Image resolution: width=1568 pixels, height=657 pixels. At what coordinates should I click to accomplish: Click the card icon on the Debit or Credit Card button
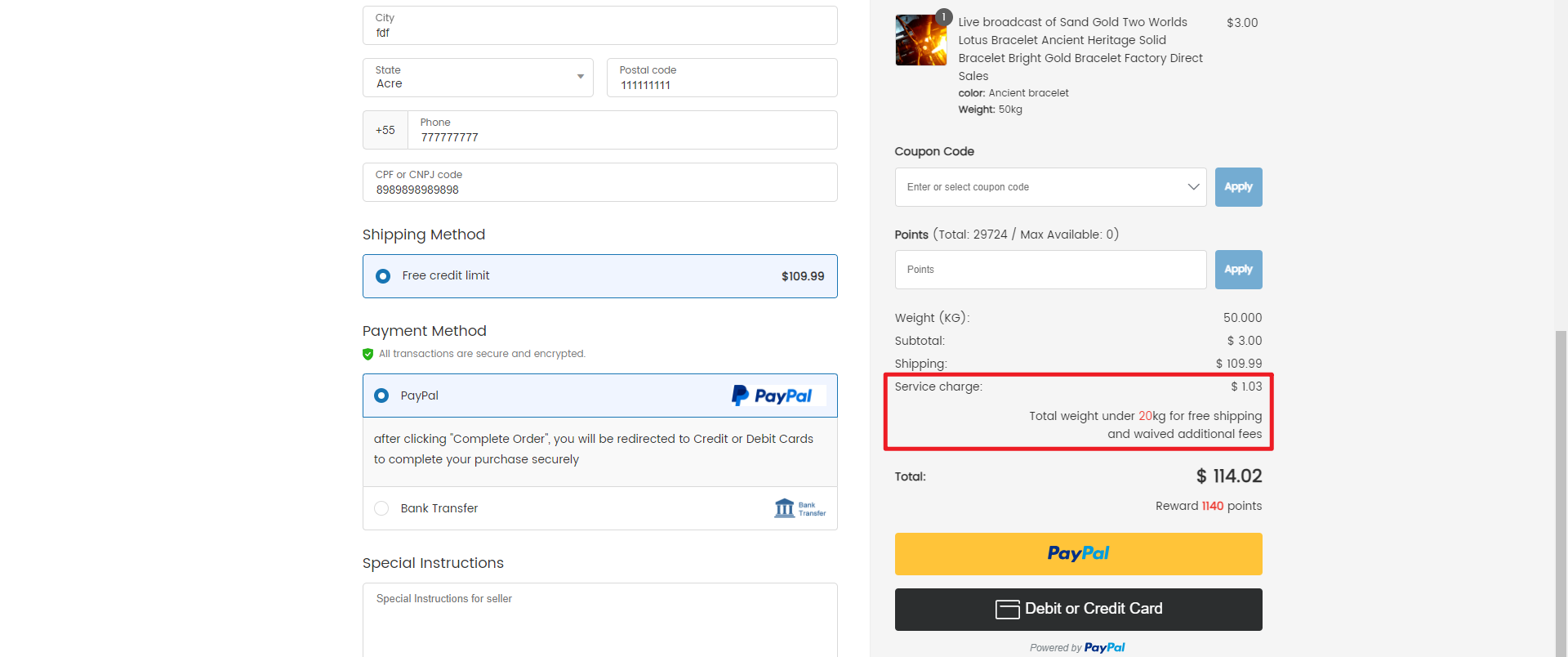point(1008,609)
